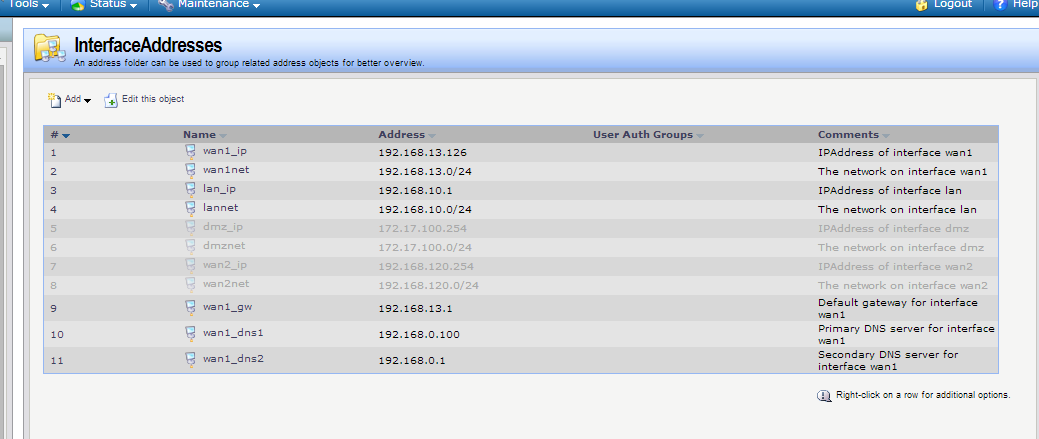Open the wan1_dns1 address entry
The width and height of the screenshot is (1039, 439).
[232, 333]
